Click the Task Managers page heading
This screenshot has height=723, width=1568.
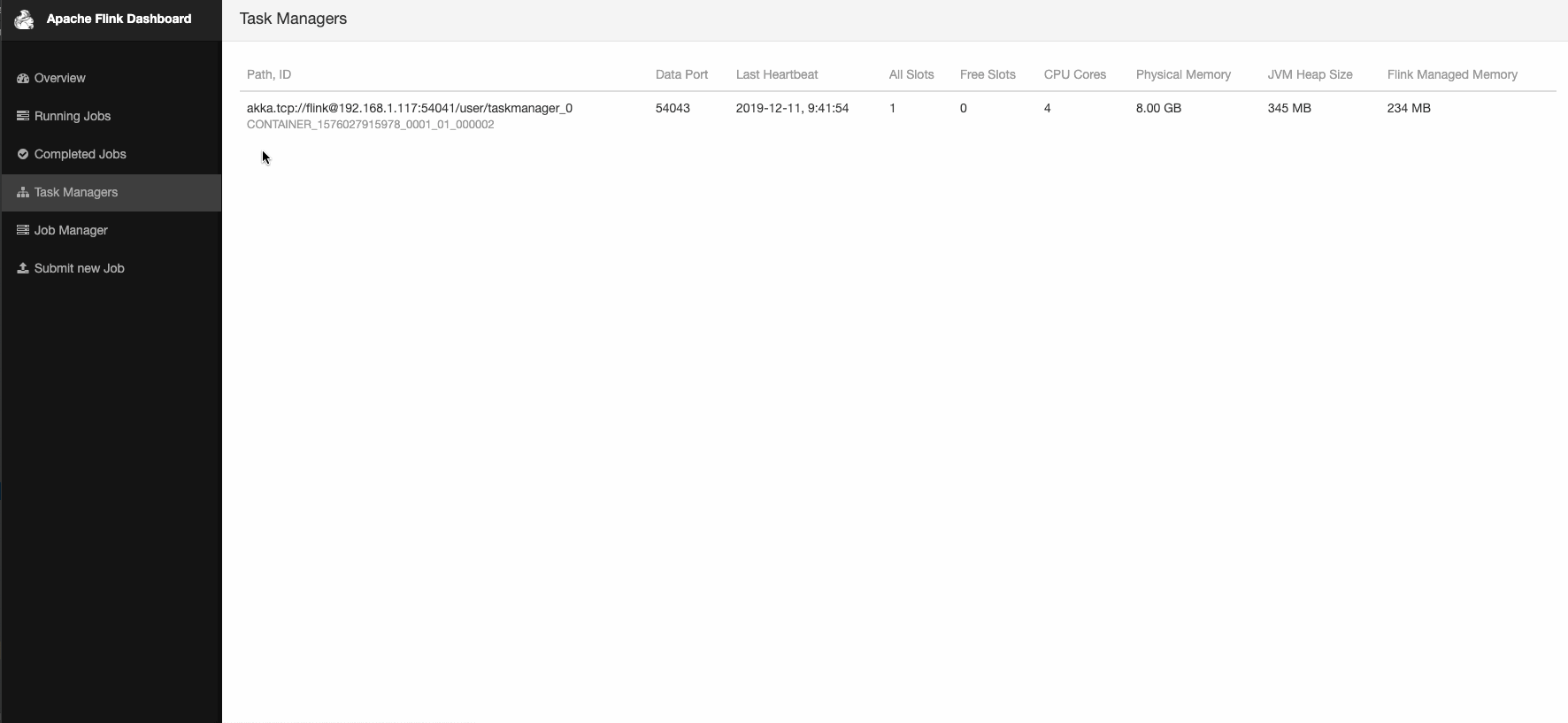pos(293,19)
